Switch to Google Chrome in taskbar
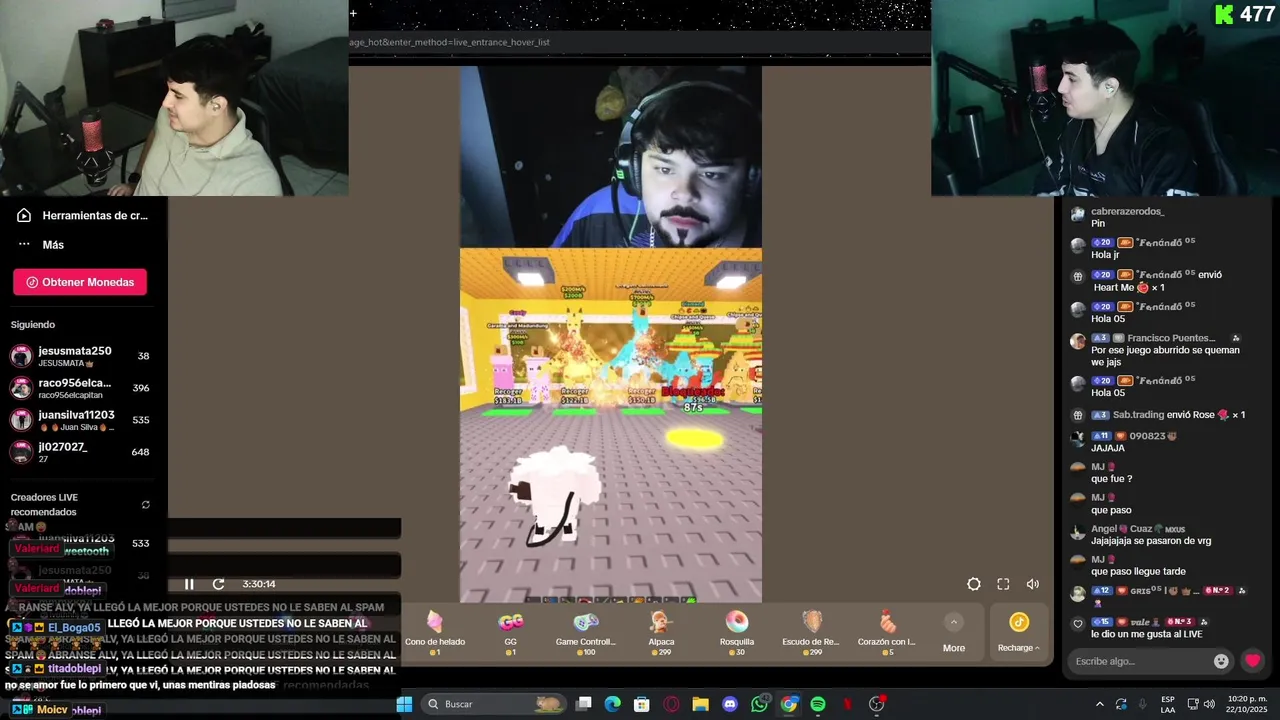Screen dimensions: 1280x720 click(x=789, y=704)
